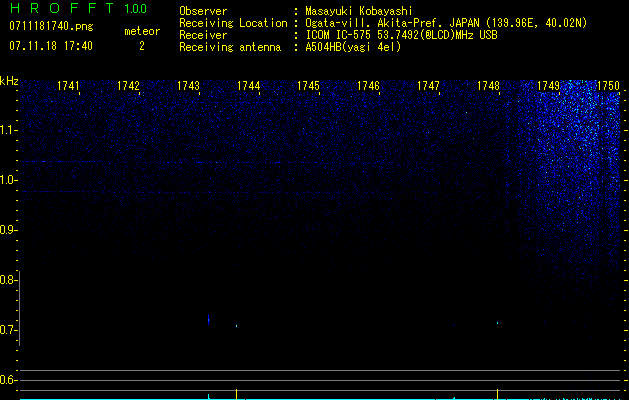Screen dimensions: 629x400
Task: Click the version number 1.0.0
Action: pyautogui.click(x=136, y=8)
